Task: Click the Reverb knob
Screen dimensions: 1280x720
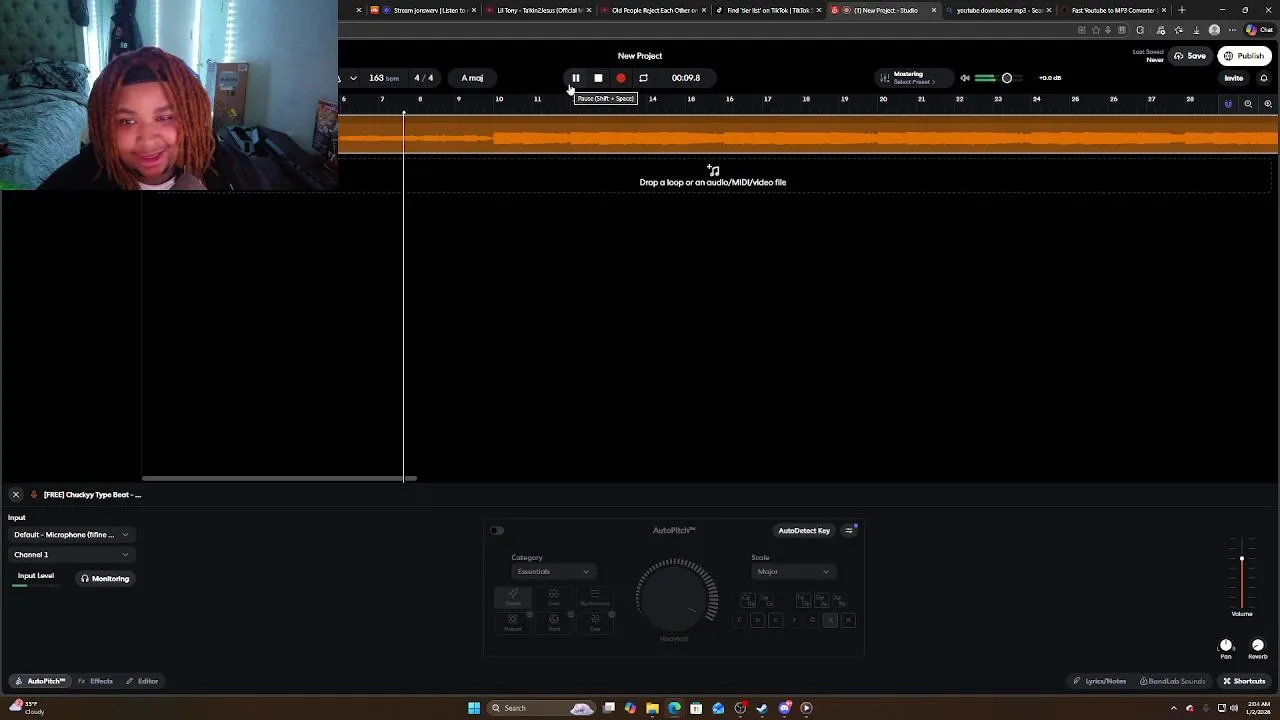Action: 1258,646
